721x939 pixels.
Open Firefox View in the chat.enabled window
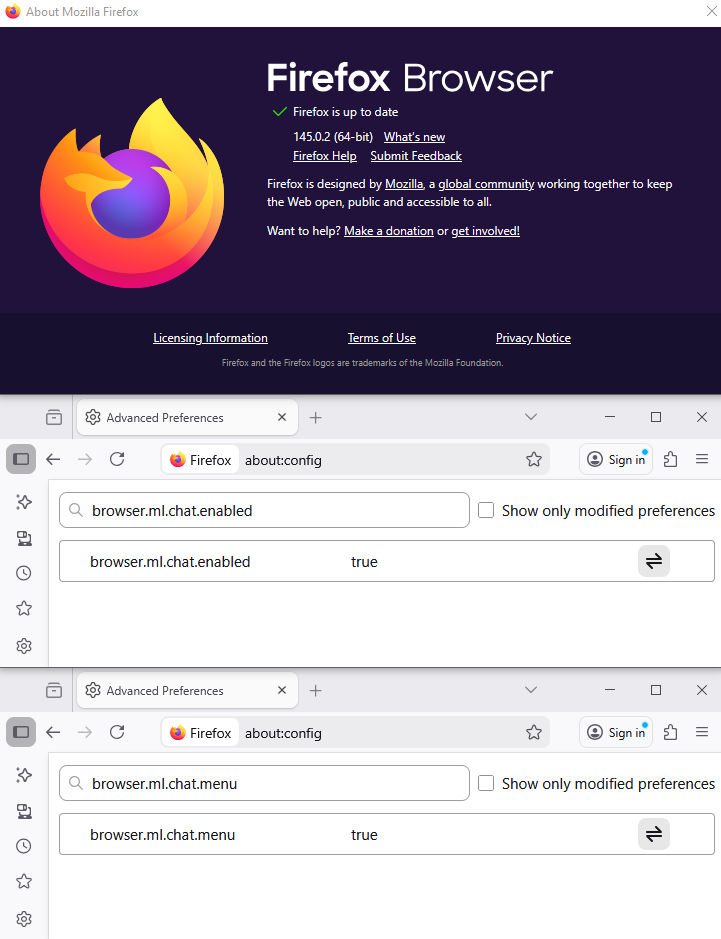(54, 417)
